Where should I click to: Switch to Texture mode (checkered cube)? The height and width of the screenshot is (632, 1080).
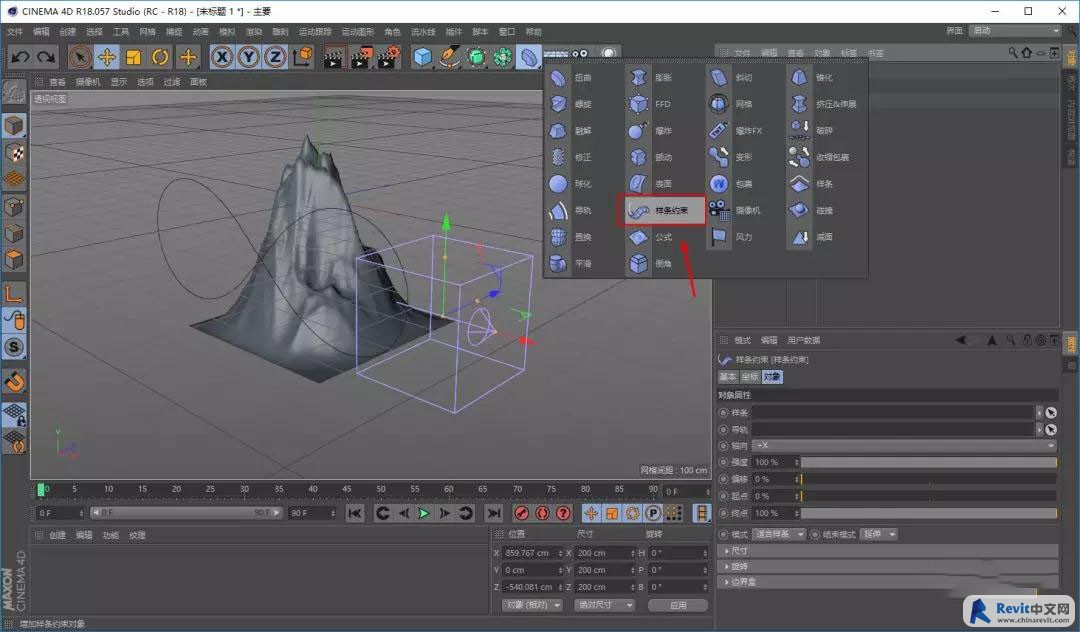coord(14,152)
